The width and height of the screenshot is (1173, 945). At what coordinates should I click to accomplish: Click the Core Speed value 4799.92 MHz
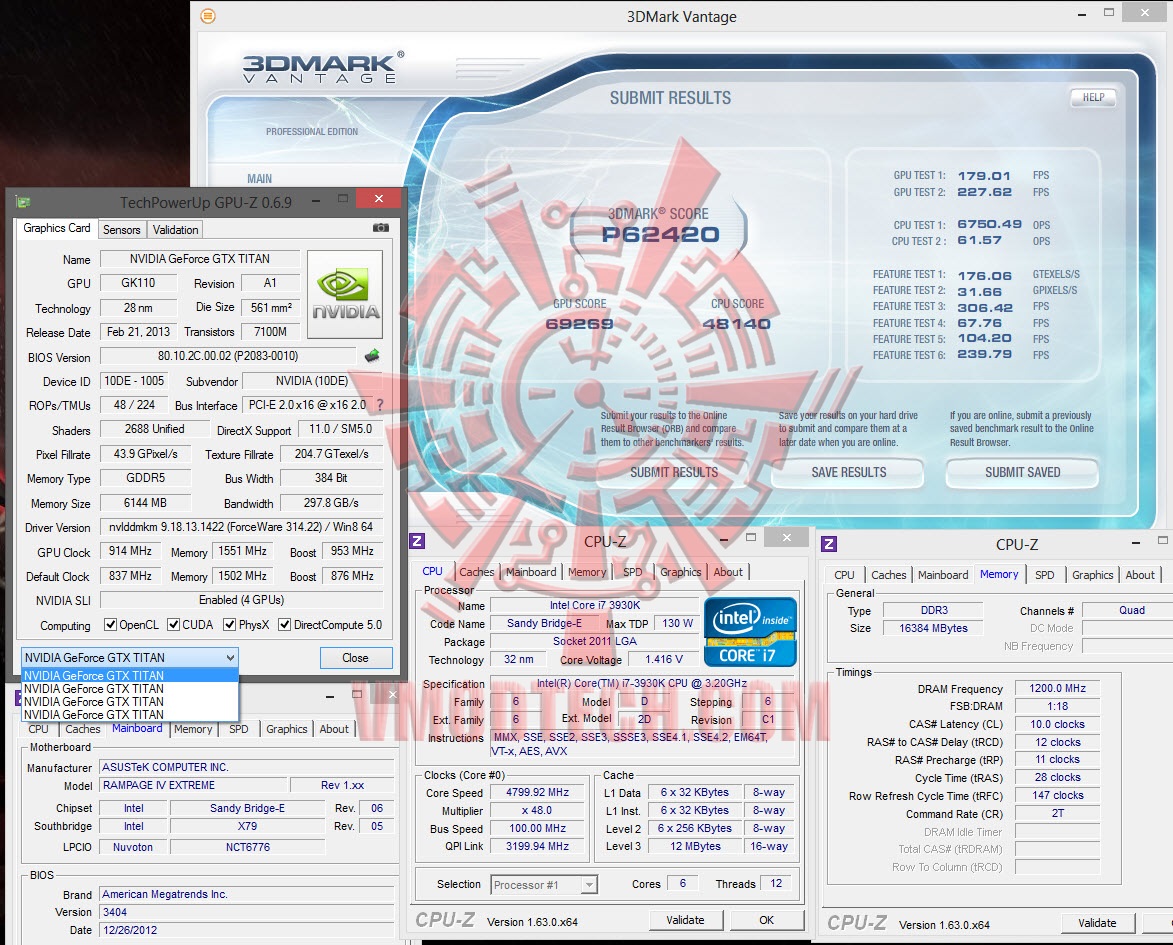(537, 792)
